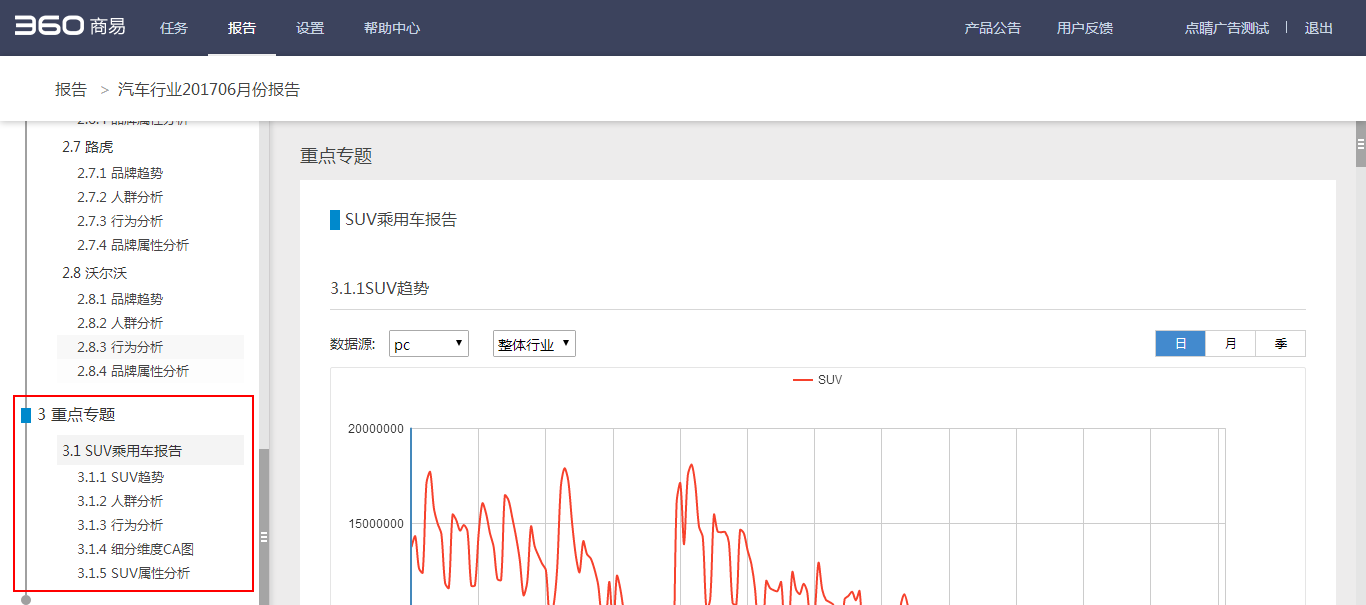Open 产品公告 link
This screenshot has width=1366, height=605.
click(x=992, y=28)
